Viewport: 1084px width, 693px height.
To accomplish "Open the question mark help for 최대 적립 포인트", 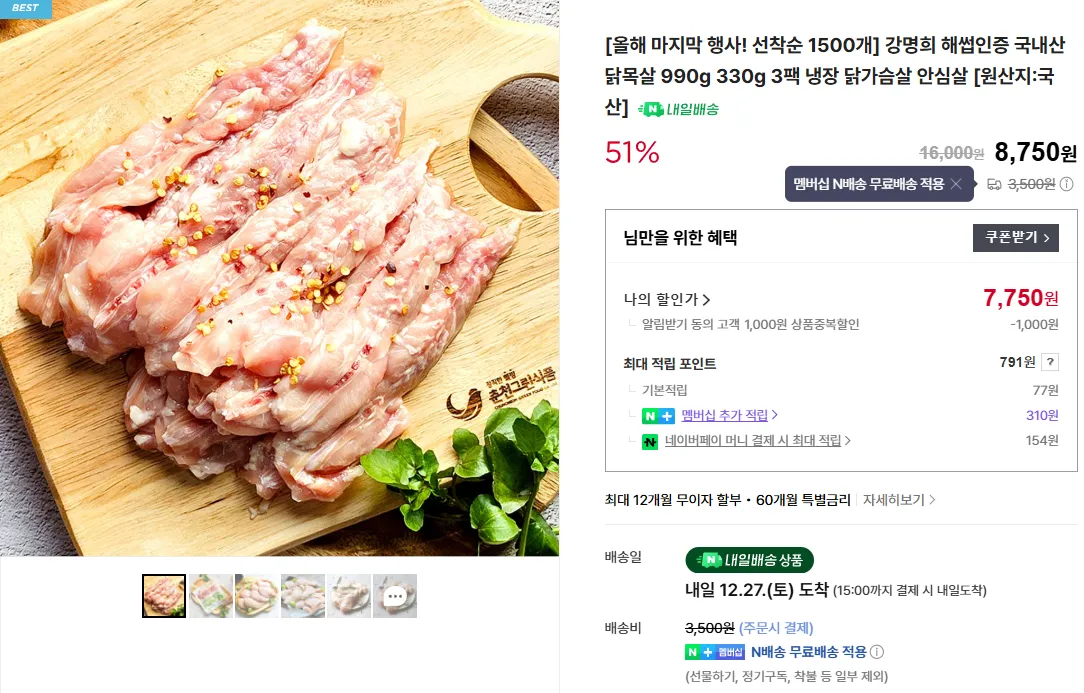I will (x=1050, y=362).
